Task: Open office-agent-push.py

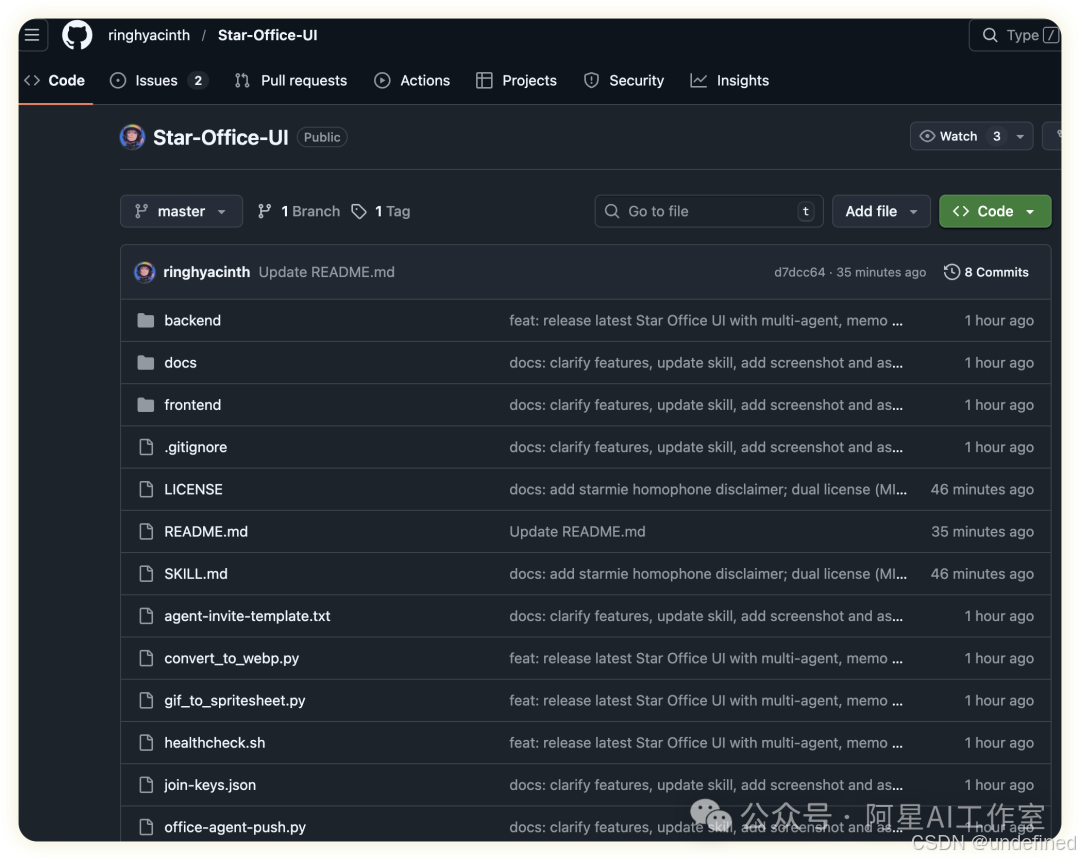Action: point(235,828)
